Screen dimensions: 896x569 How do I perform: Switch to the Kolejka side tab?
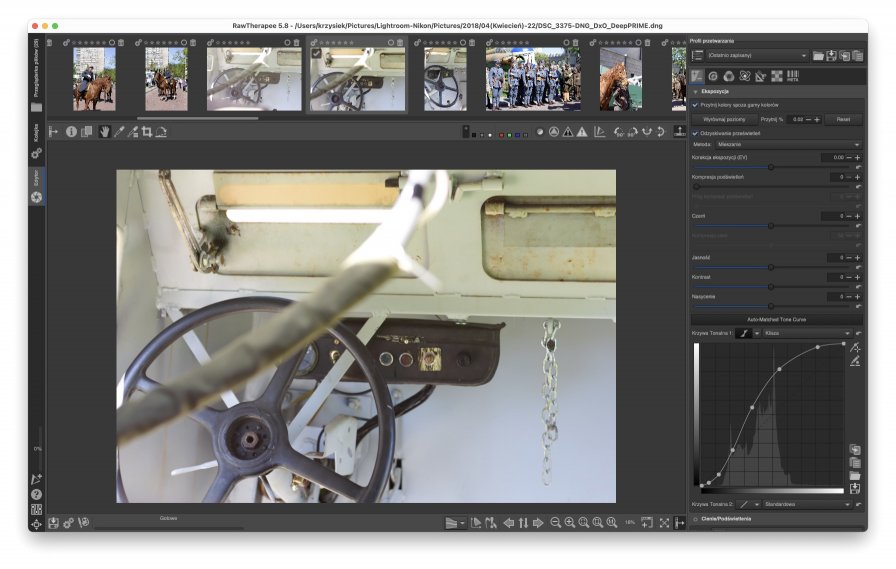[x=36, y=132]
